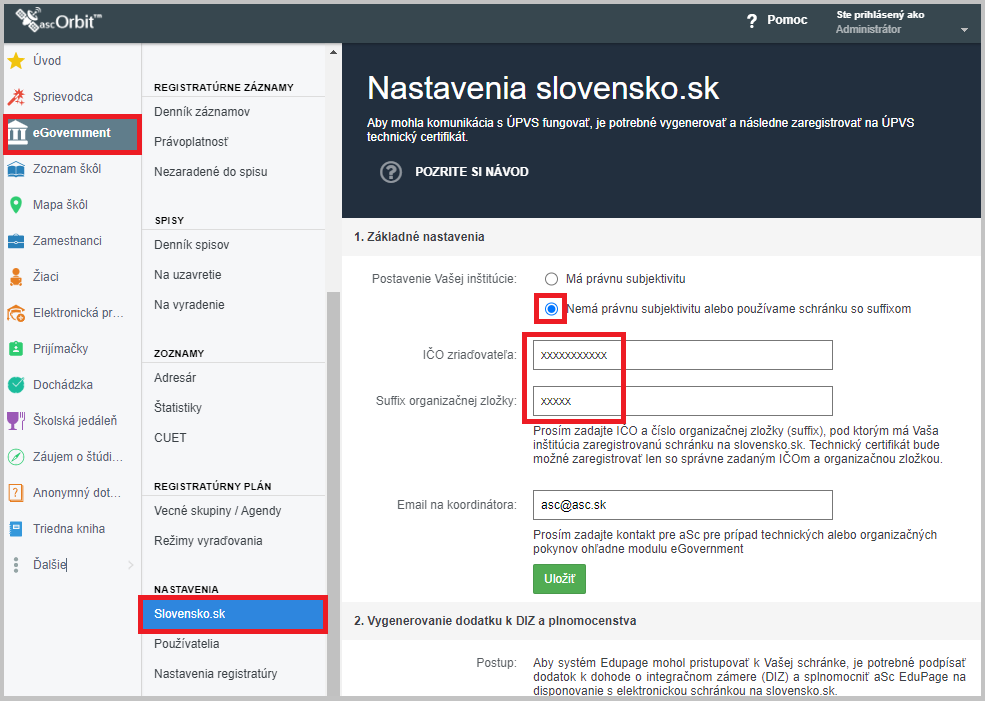Select 'Má právnu subjektivitu' radio button

pyautogui.click(x=551, y=279)
